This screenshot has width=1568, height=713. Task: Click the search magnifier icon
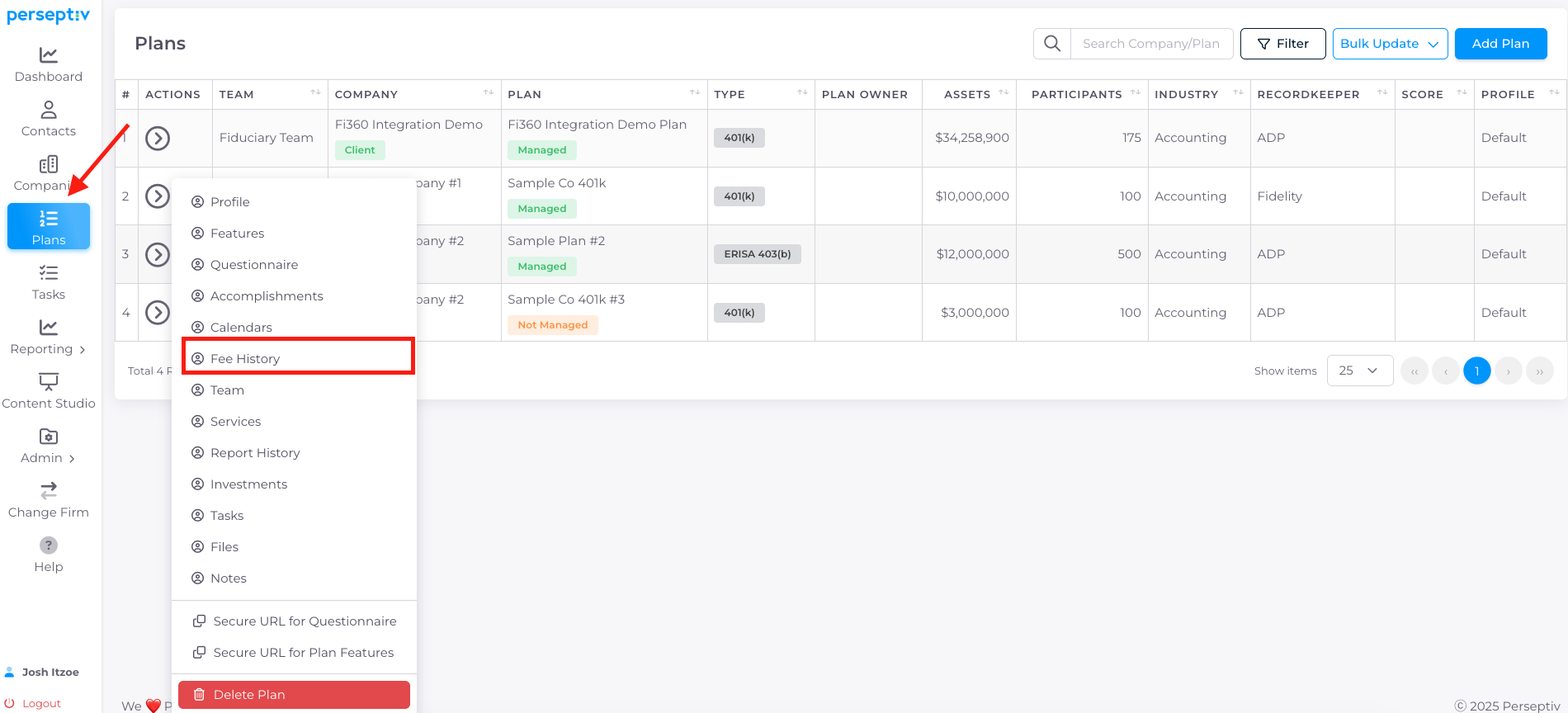pyautogui.click(x=1052, y=44)
